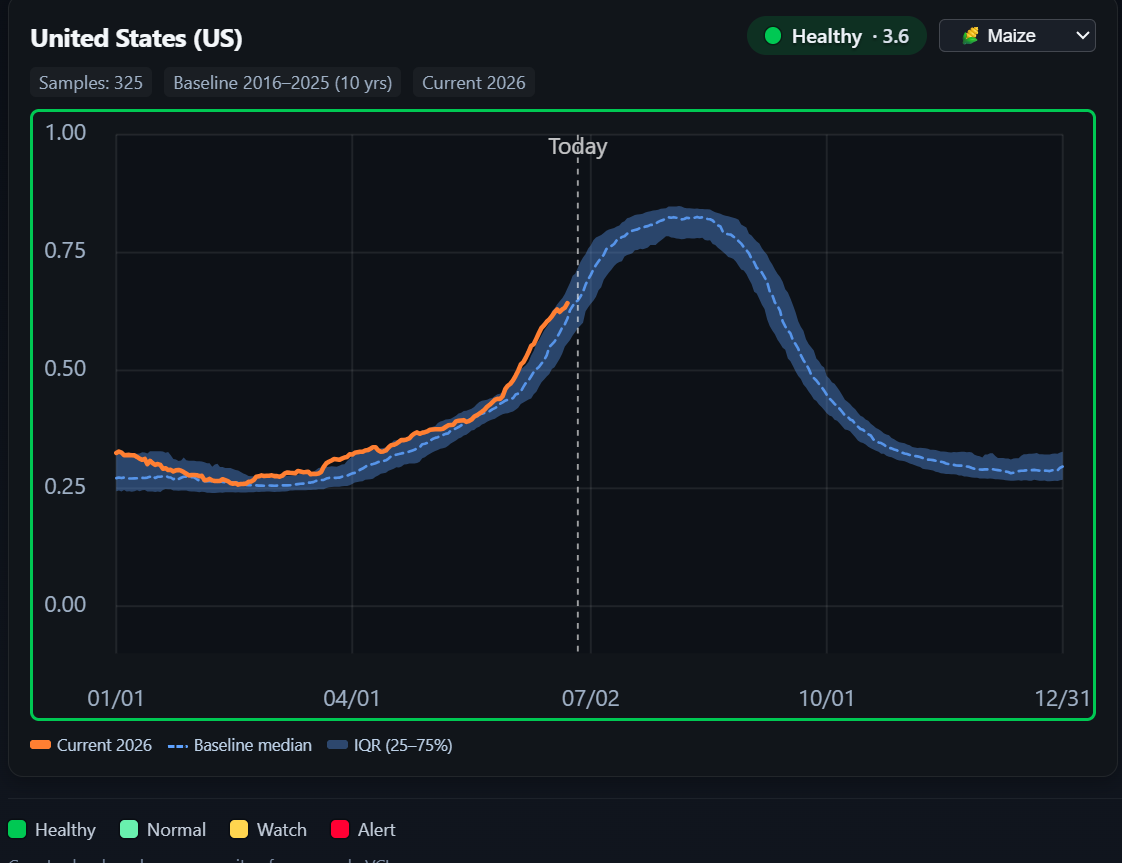Click the Today marker on the chart
The height and width of the screenshot is (863, 1122).
[577, 147]
